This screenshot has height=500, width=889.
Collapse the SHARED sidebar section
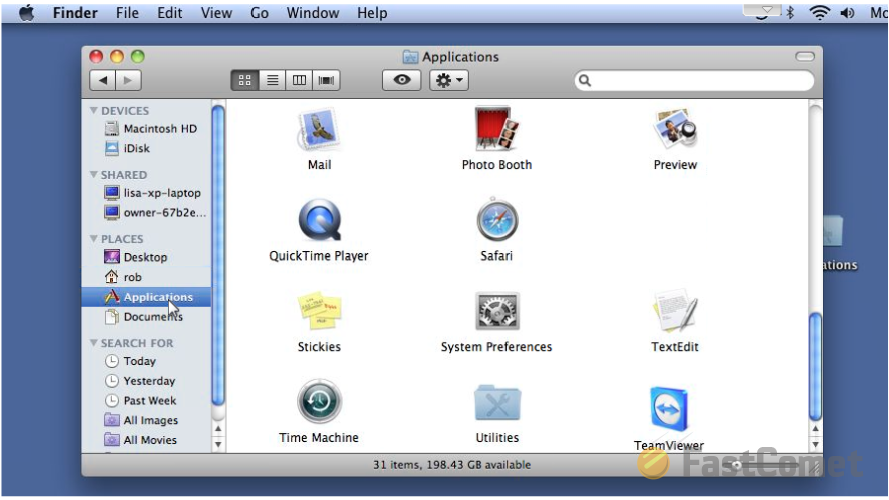coord(94,175)
